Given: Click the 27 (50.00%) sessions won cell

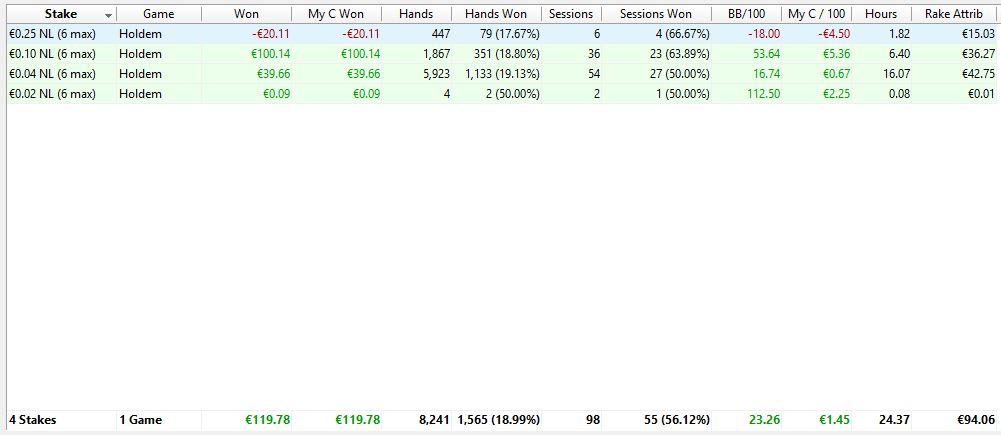Looking at the screenshot, I should [679, 73].
